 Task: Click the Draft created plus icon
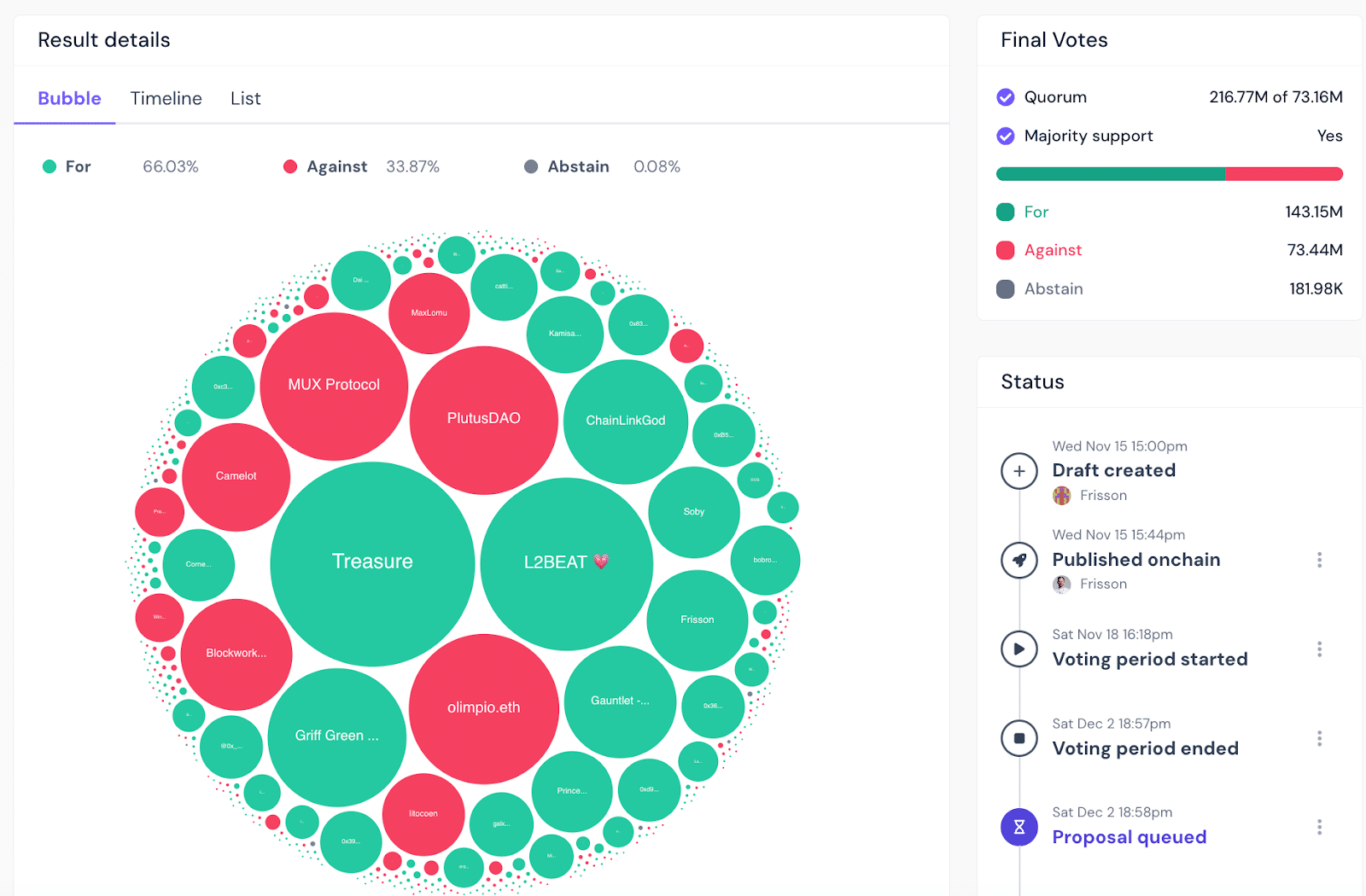[1019, 471]
